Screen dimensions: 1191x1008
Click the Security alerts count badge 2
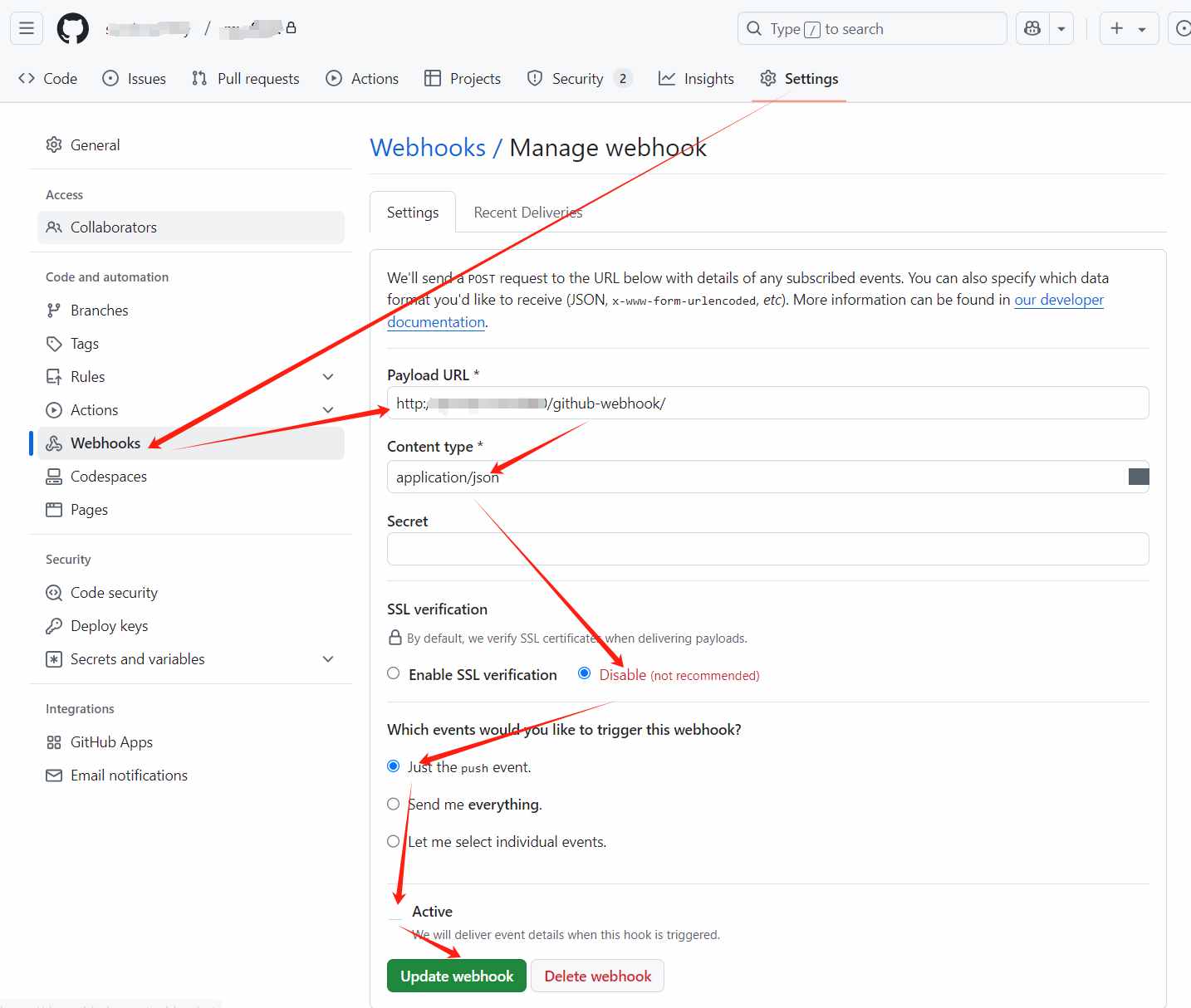623,78
